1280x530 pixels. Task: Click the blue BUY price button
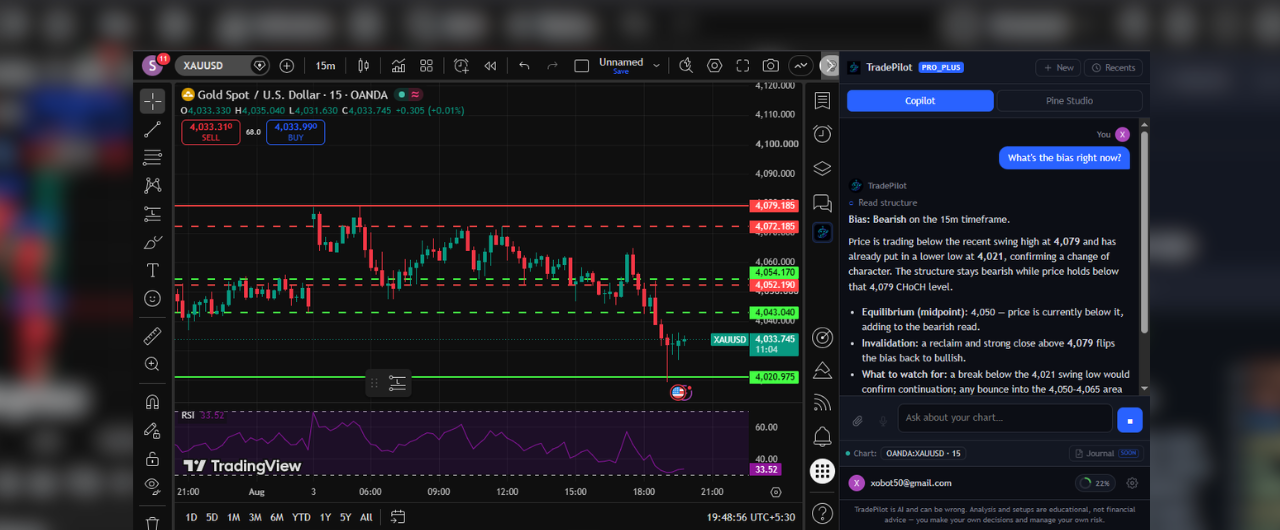pyautogui.click(x=295, y=132)
